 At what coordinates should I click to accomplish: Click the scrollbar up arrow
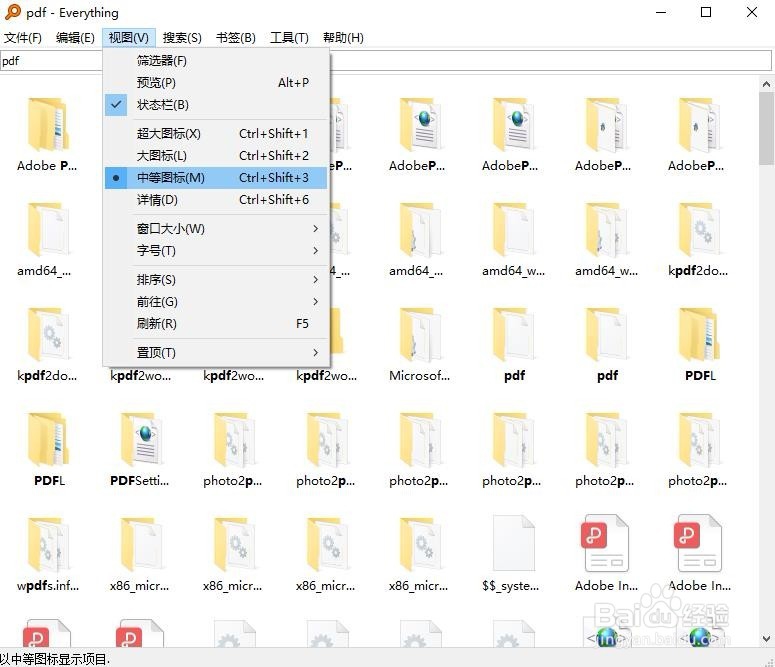click(x=766, y=84)
